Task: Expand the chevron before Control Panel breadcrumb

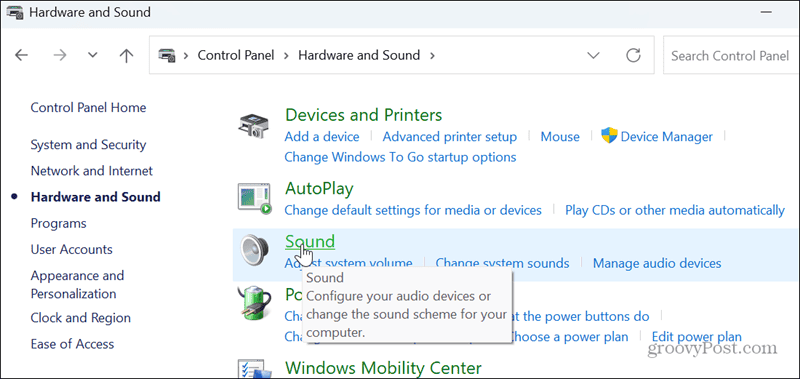Action: click(186, 55)
